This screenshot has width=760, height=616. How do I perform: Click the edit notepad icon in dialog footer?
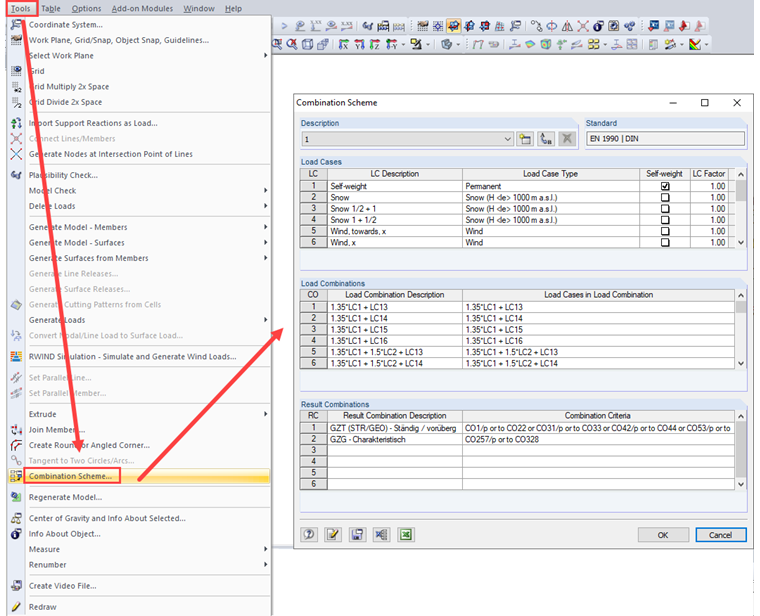(333, 535)
